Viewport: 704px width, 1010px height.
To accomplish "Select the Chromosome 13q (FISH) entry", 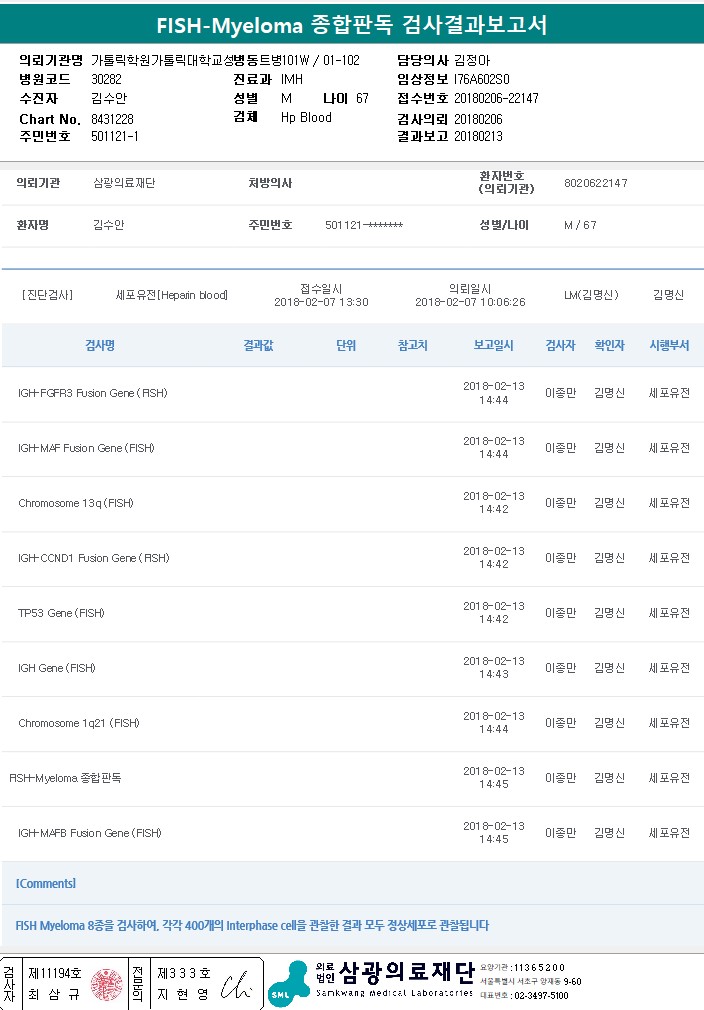I will click(76, 503).
